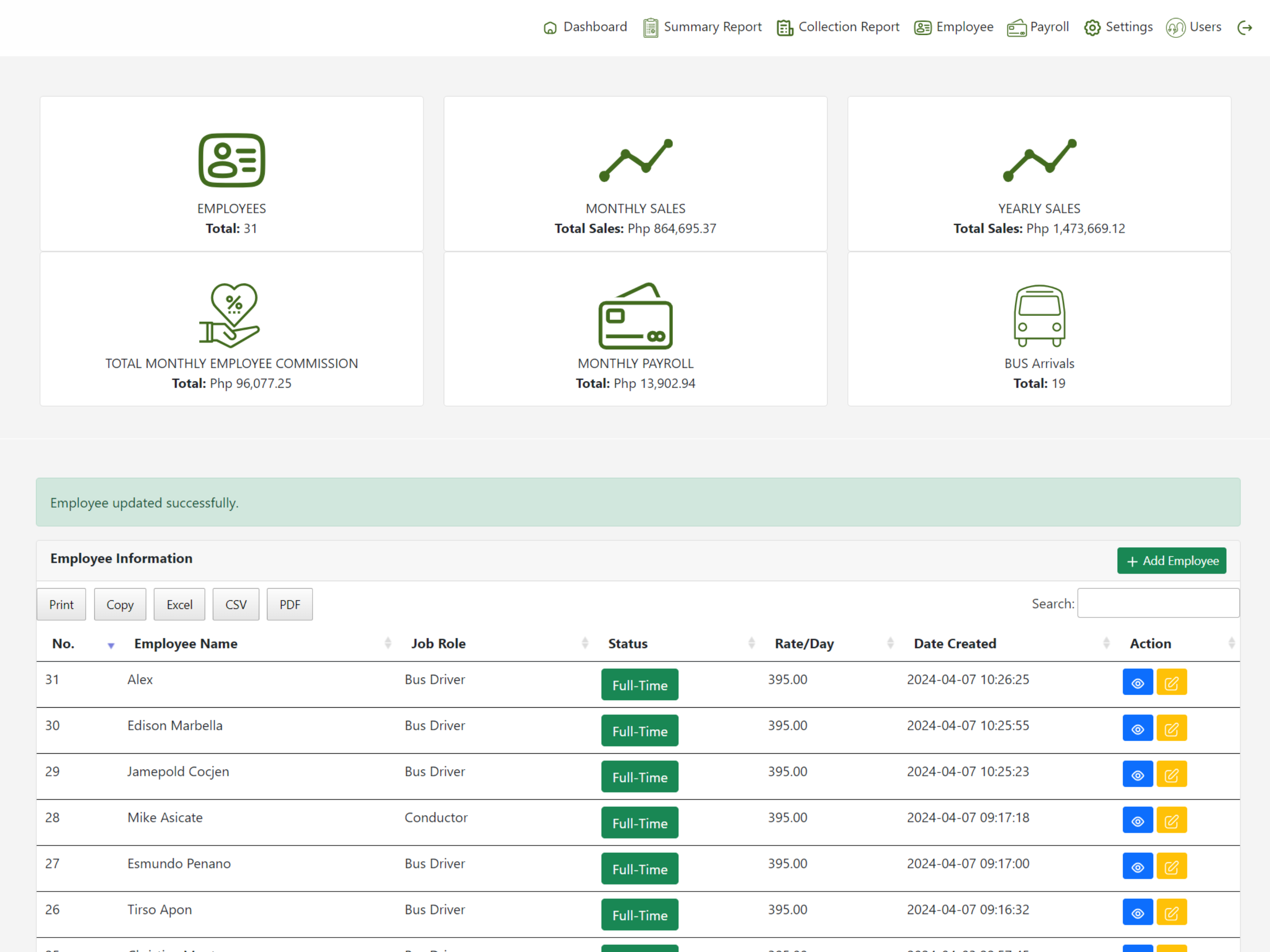Open the Employee nav item
The image size is (1270, 952).
[953, 27]
